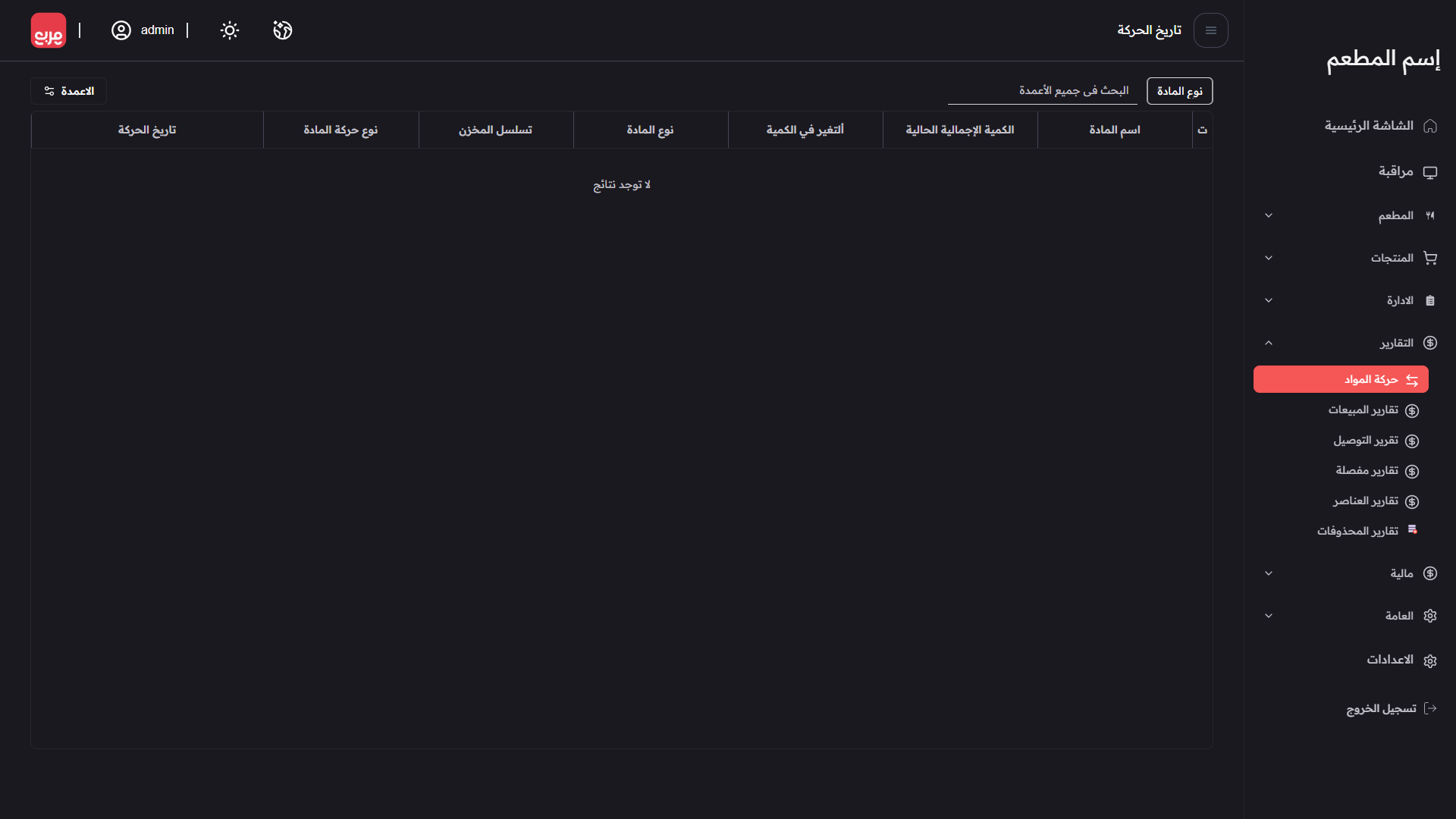Click the monitor icon for مراقبة
This screenshot has height=819, width=1456.
1430,172
